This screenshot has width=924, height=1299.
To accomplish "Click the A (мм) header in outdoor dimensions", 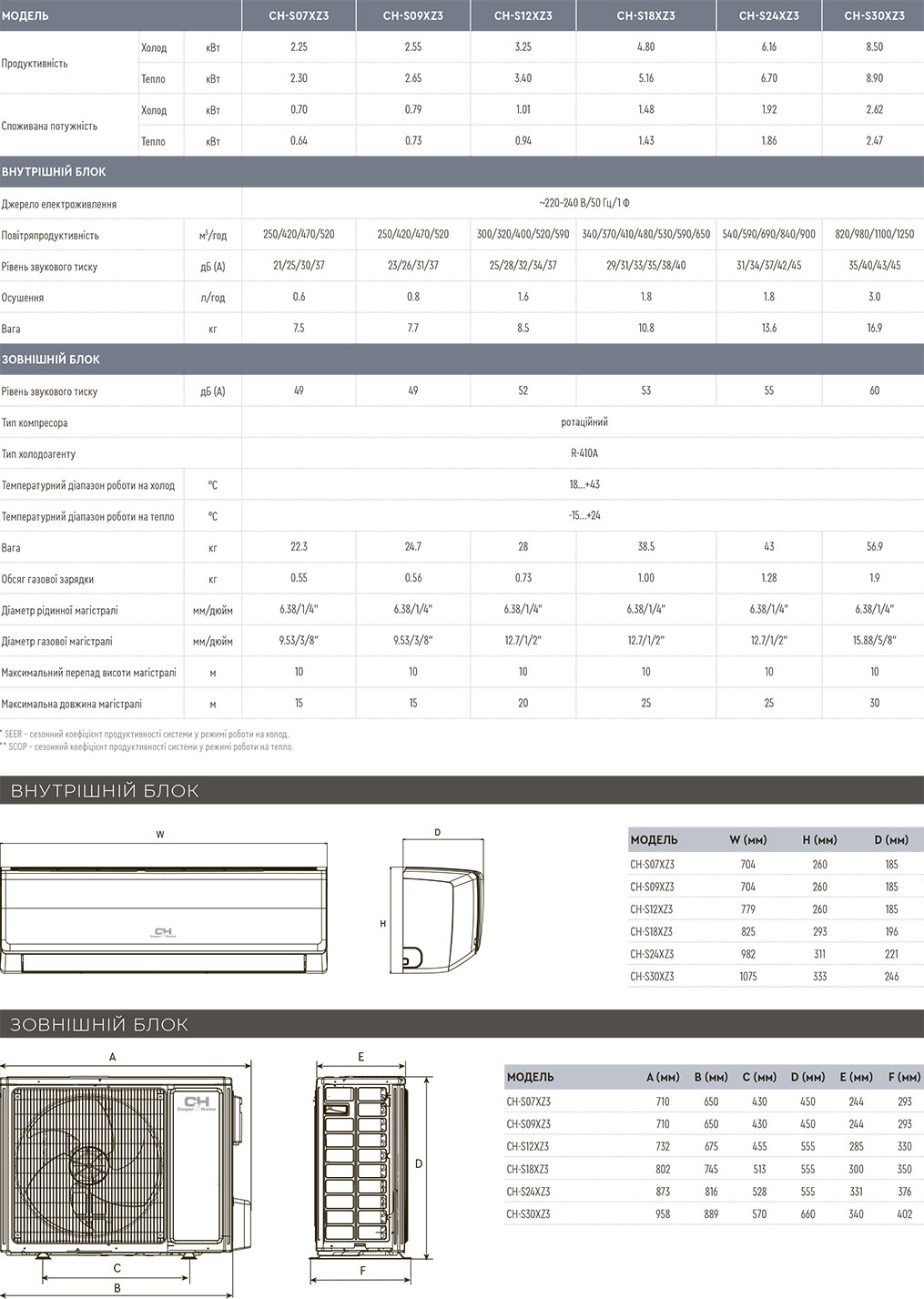I will [x=663, y=1077].
